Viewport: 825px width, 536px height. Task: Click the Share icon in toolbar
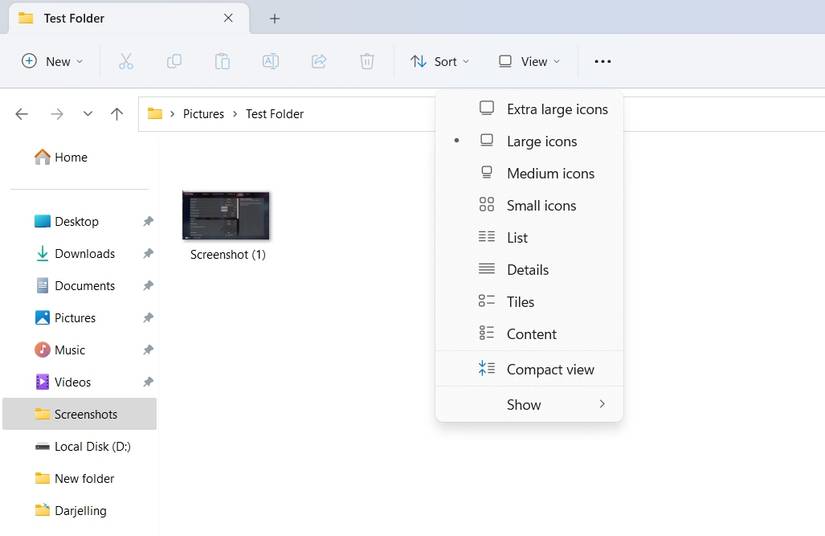319,61
